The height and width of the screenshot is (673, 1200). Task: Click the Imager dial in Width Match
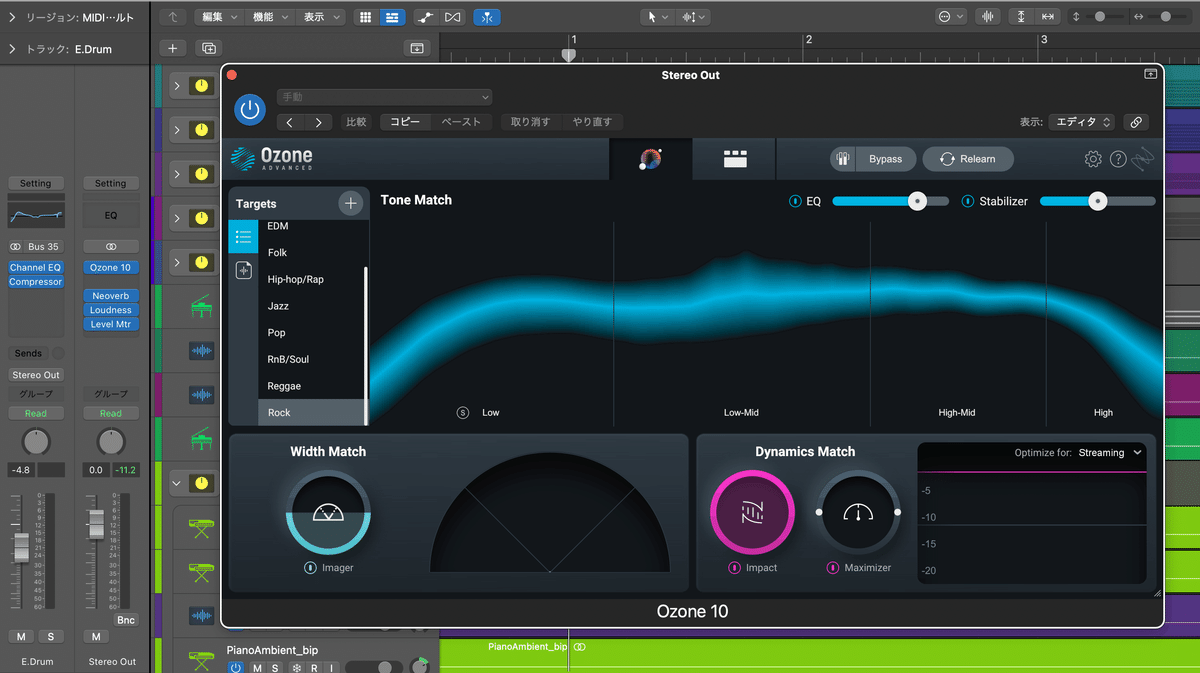[x=329, y=513]
